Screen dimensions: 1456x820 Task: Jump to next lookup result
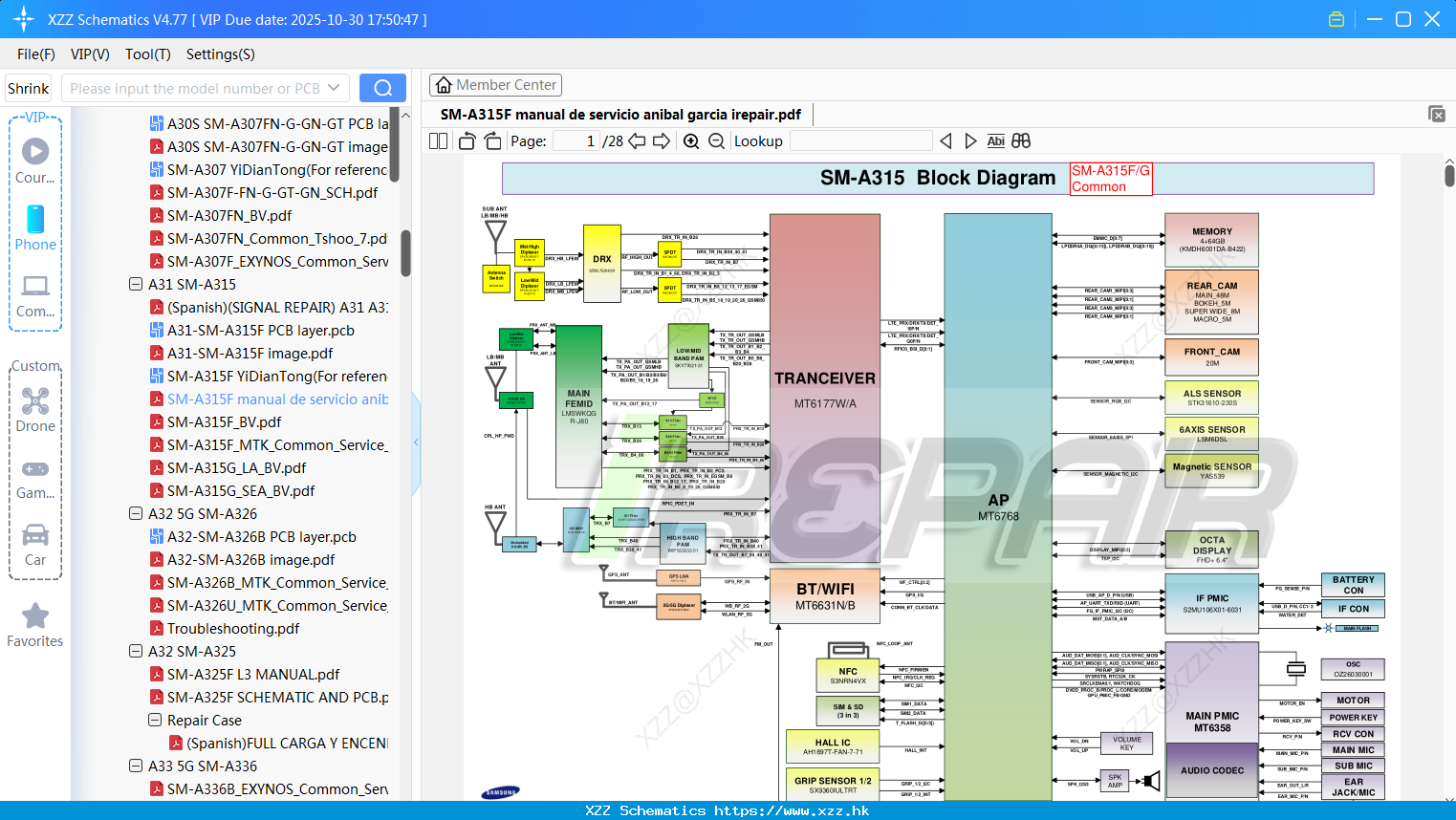pos(970,140)
